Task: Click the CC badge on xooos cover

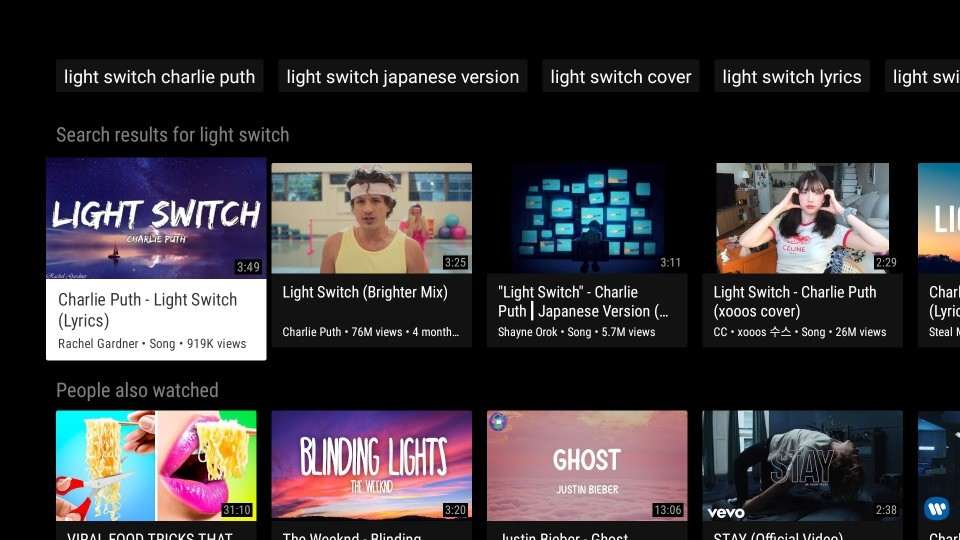Action: [x=720, y=332]
